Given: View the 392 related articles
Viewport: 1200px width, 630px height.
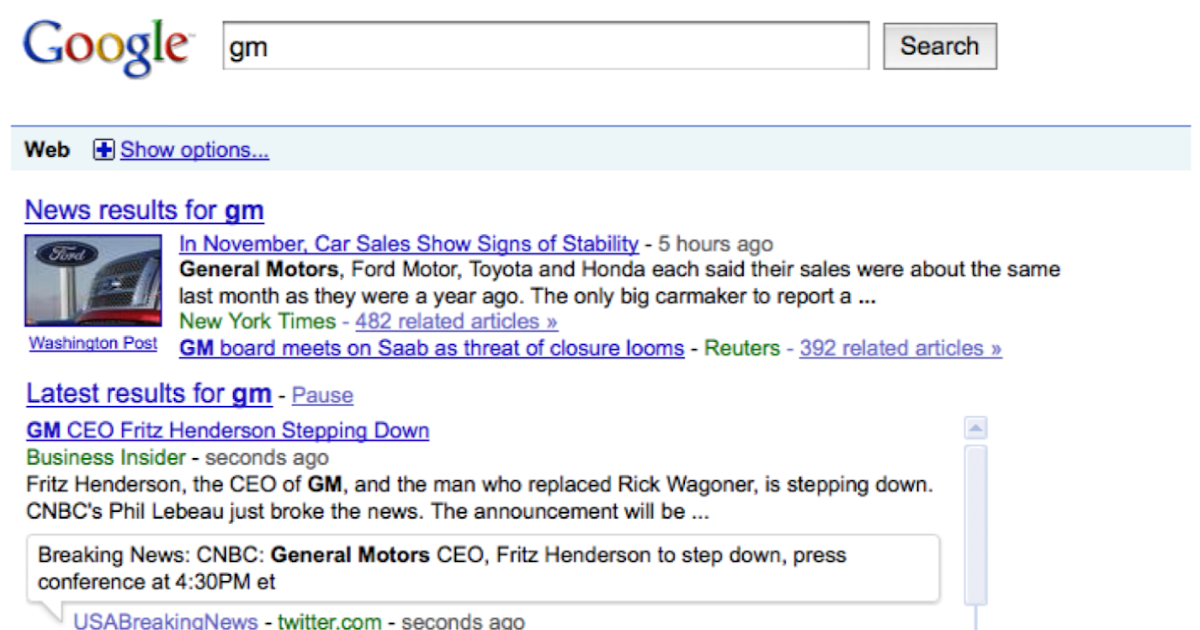Looking at the screenshot, I should pos(900,348).
